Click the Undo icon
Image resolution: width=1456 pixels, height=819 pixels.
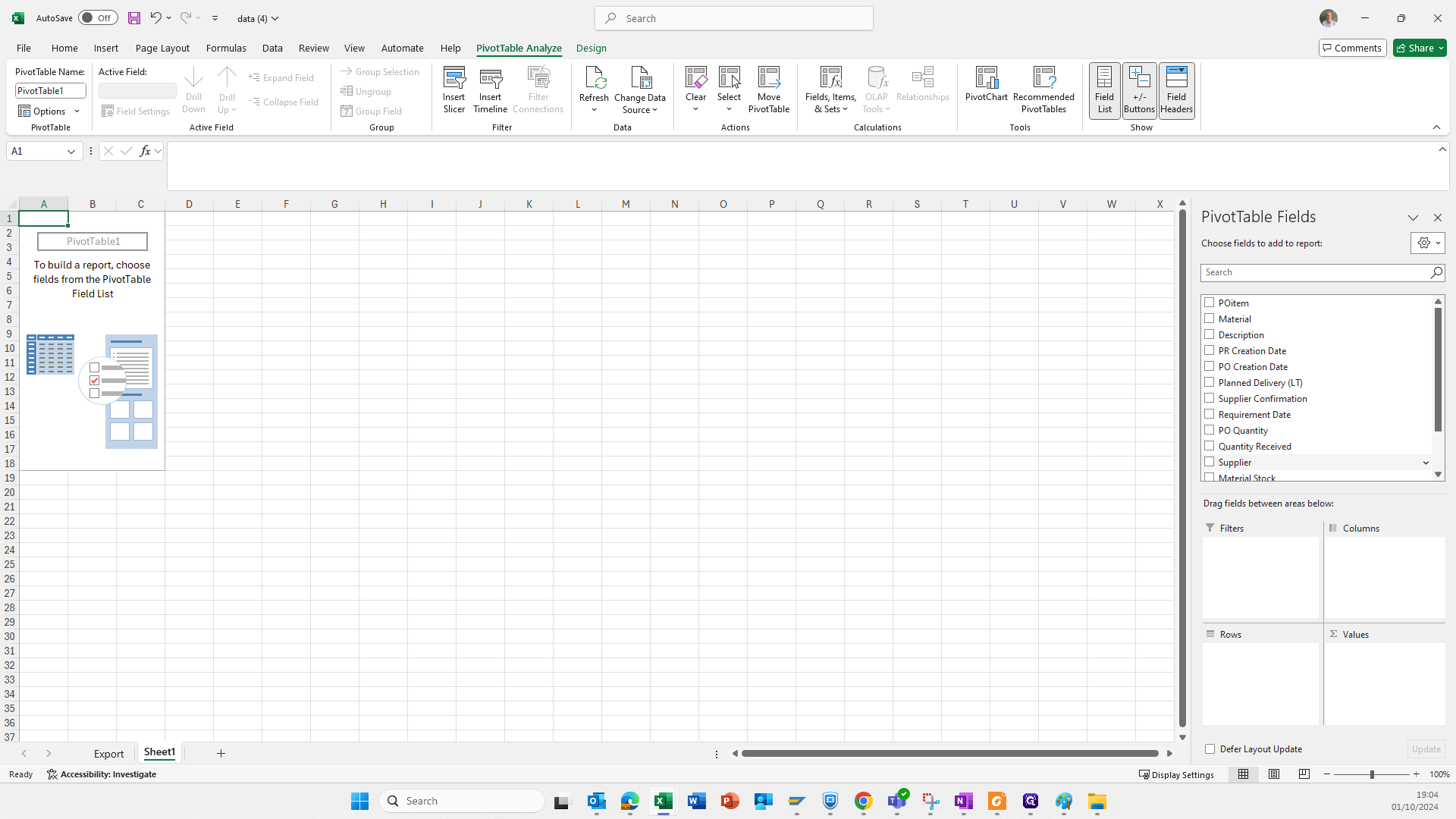[155, 17]
